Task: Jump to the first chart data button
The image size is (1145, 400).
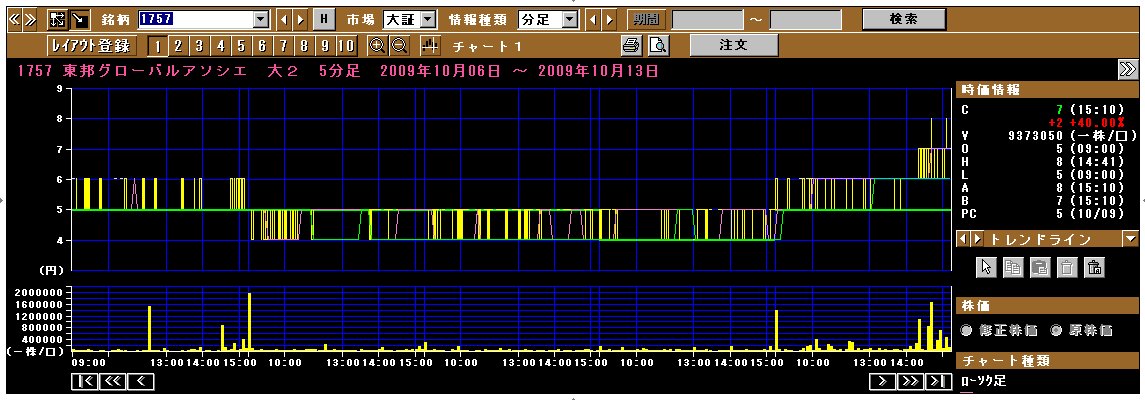Action: pyautogui.click(x=86, y=381)
